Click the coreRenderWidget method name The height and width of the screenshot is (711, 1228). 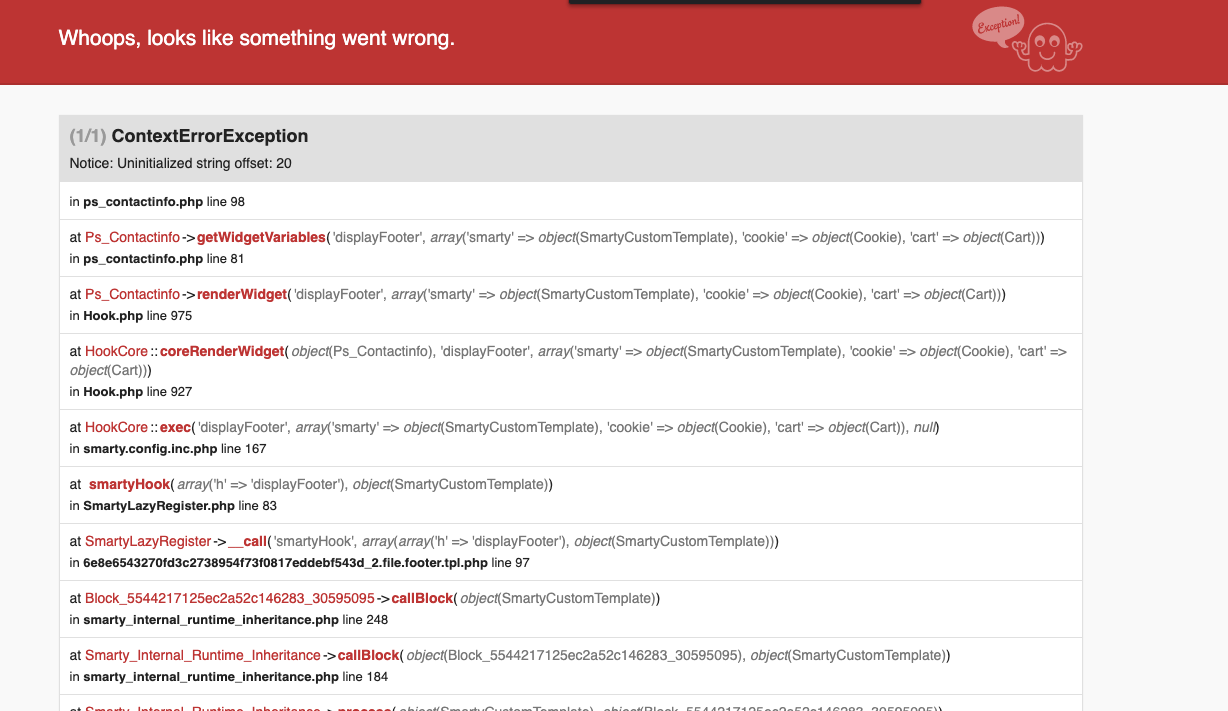click(222, 352)
